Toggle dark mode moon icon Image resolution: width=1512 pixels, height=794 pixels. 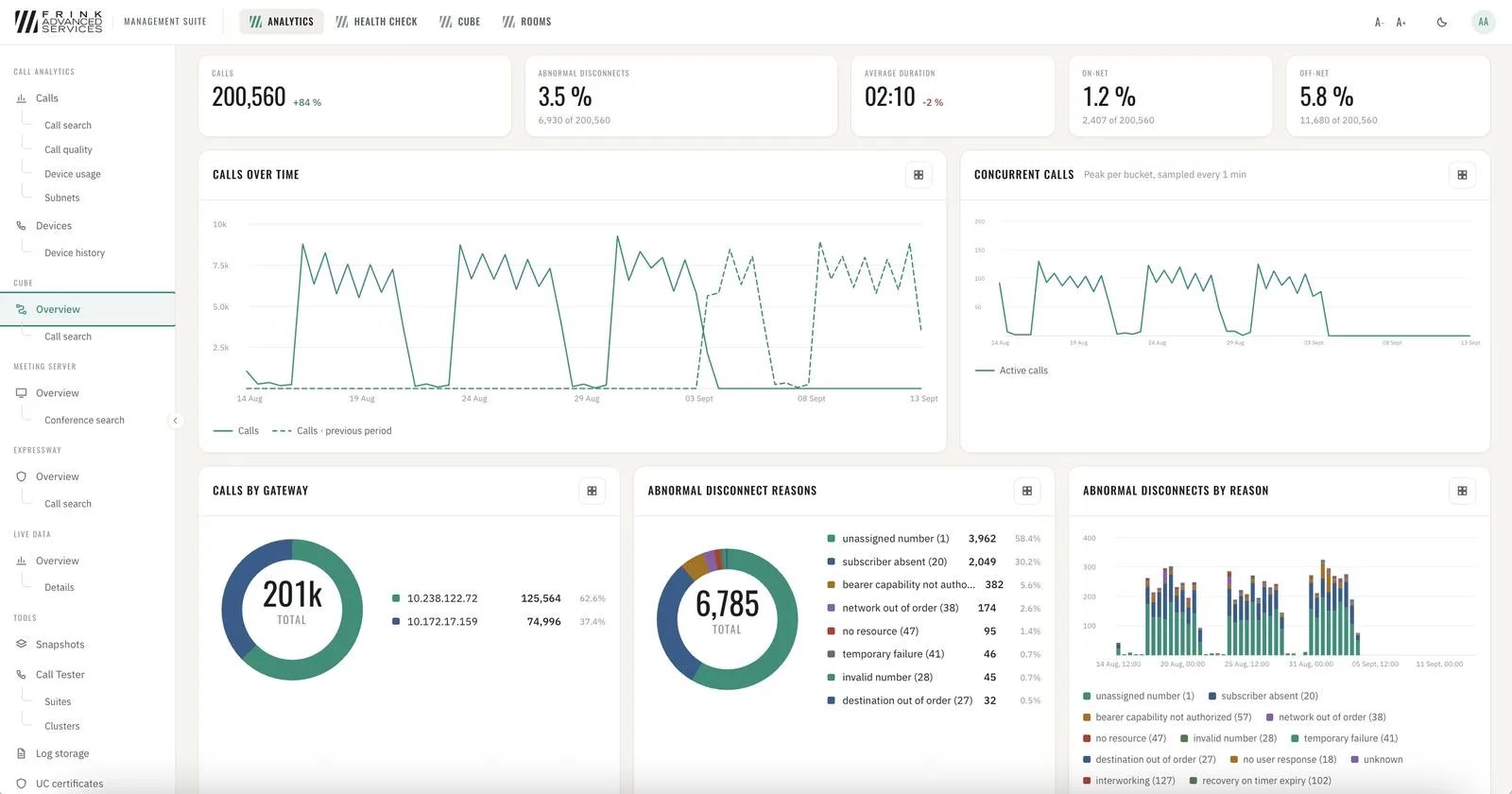tap(1442, 22)
